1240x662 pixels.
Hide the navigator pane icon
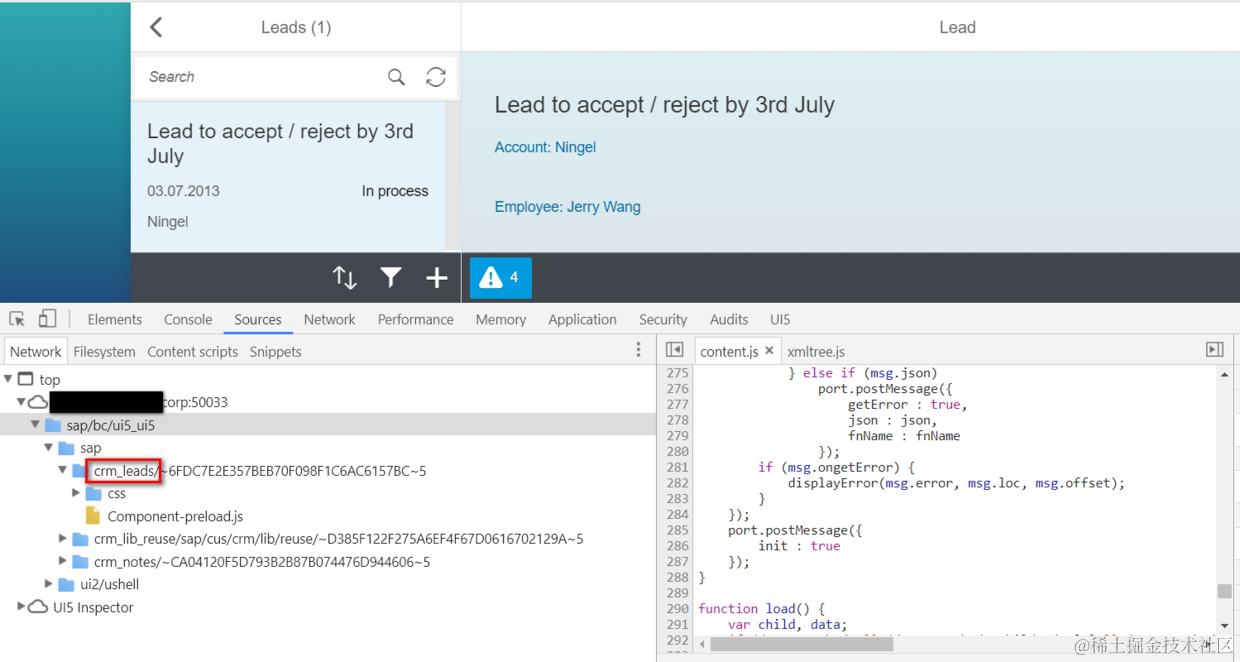(674, 350)
